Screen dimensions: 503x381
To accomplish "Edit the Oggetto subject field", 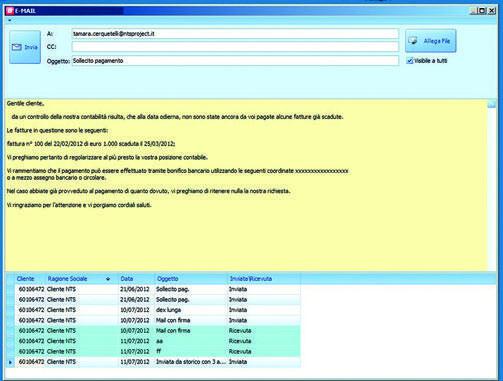I will click(x=235, y=61).
